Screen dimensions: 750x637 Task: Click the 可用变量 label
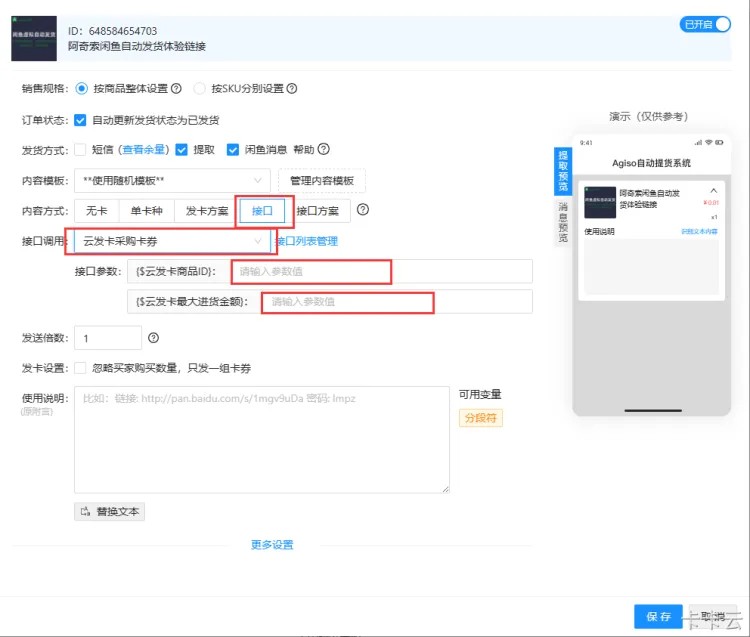(x=480, y=395)
